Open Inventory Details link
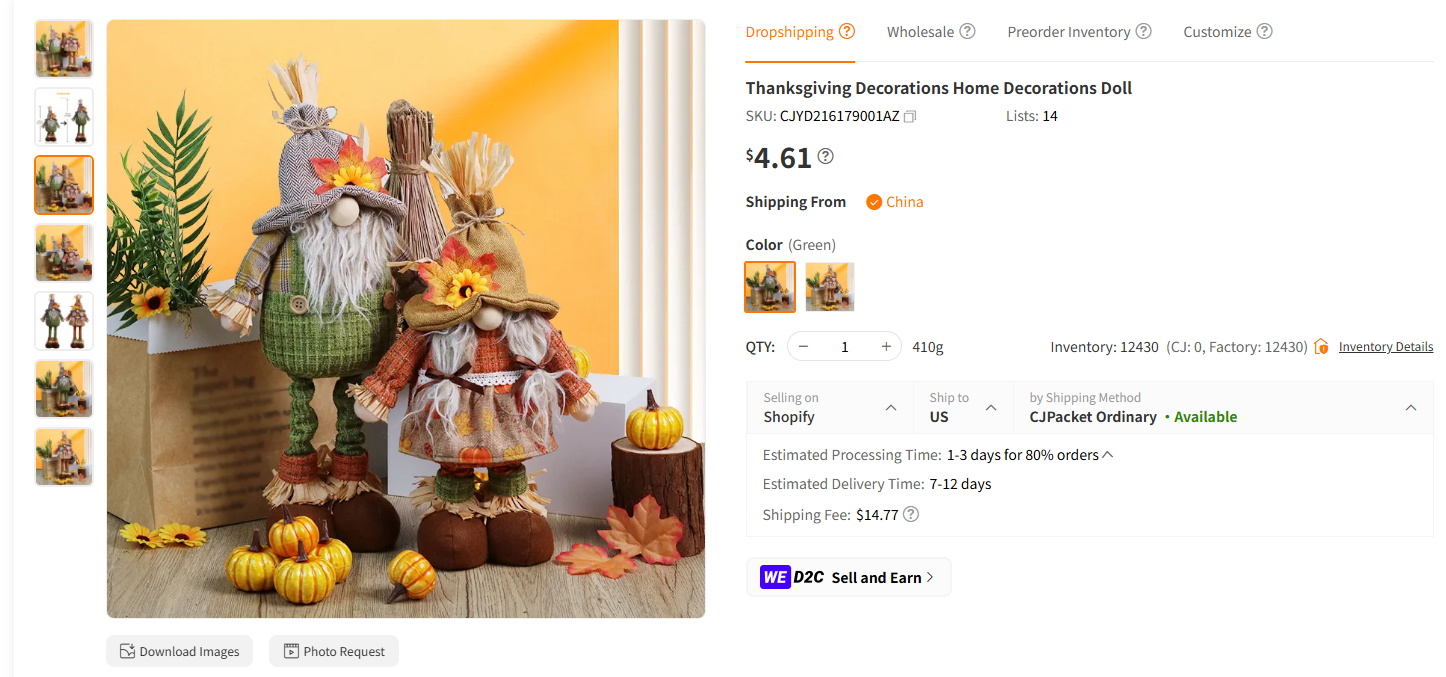The width and height of the screenshot is (1446, 677). (1385, 346)
